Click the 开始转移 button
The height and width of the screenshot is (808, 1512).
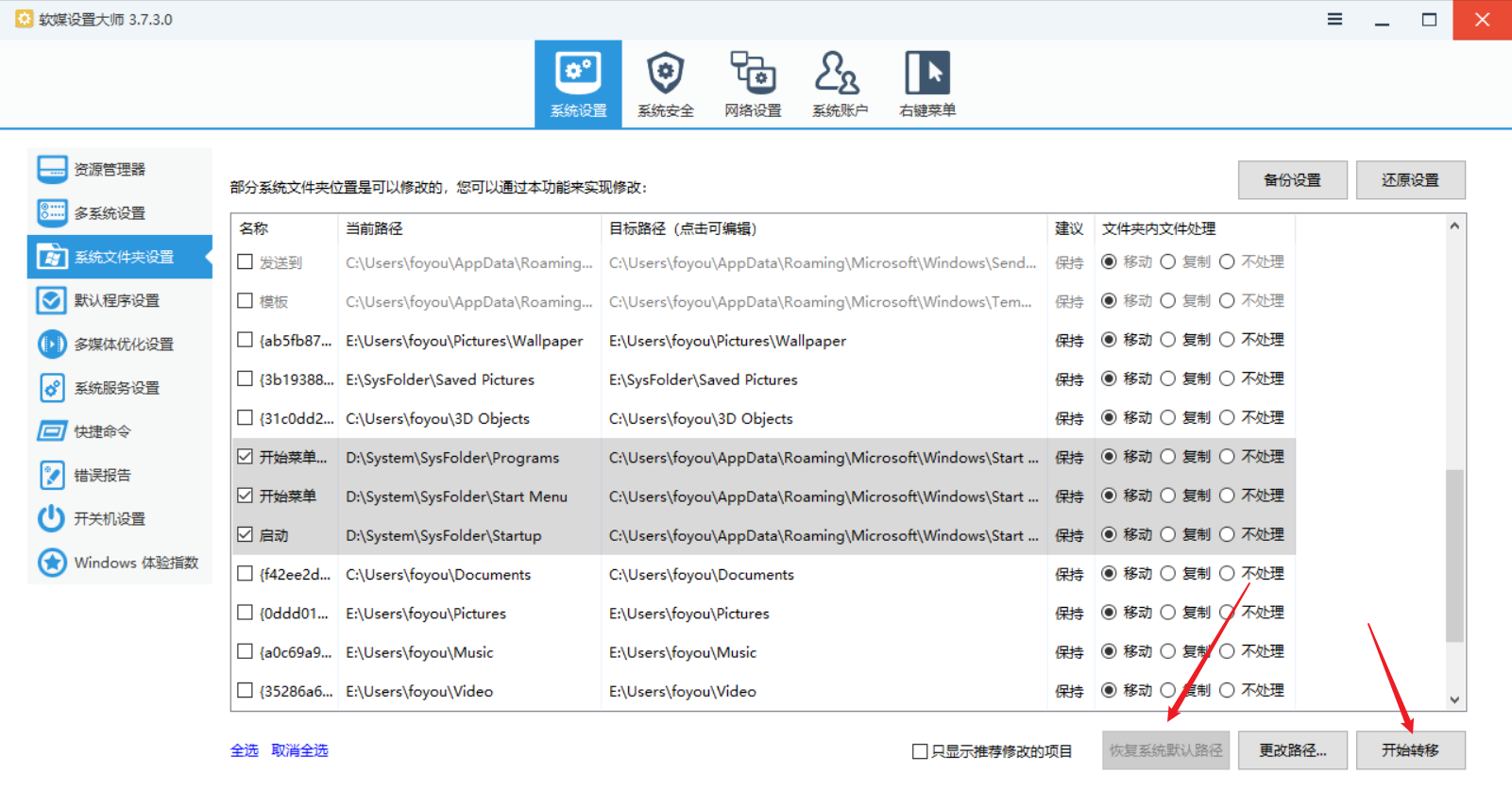[x=1410, y=750]
